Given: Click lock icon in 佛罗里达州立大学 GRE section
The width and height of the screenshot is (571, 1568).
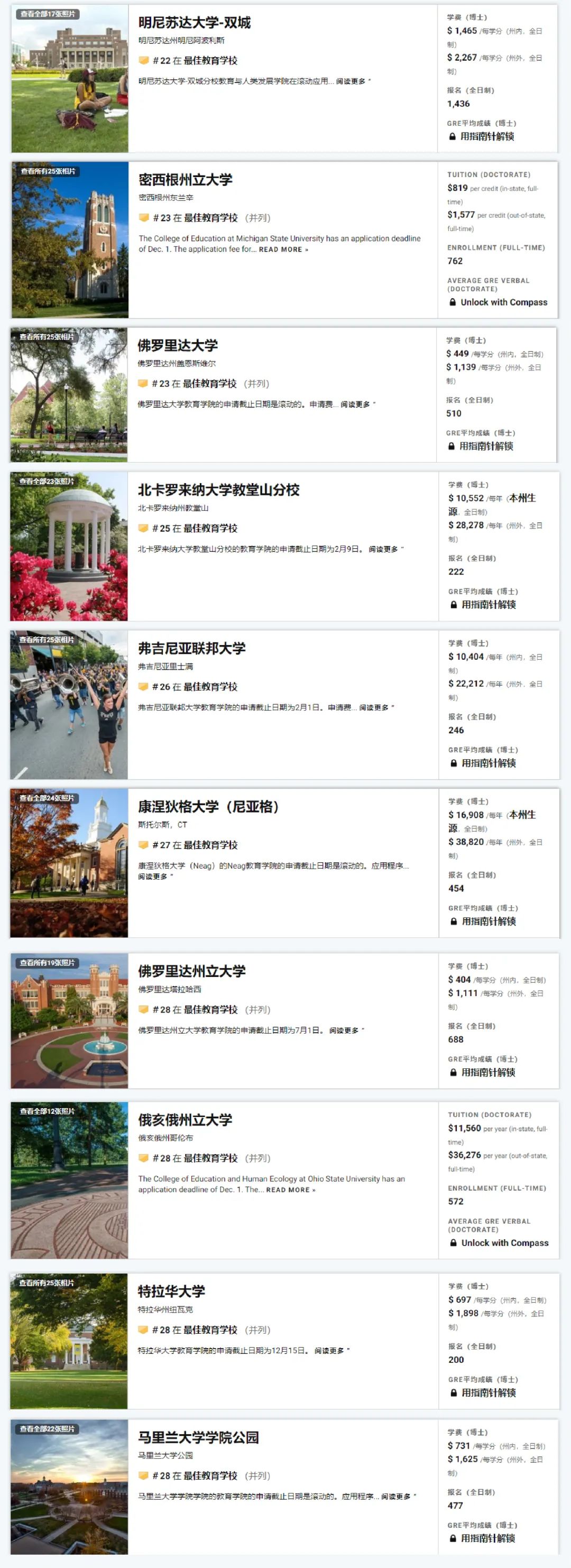Looking at the screenshot, I should click(x=453, y=1072).
